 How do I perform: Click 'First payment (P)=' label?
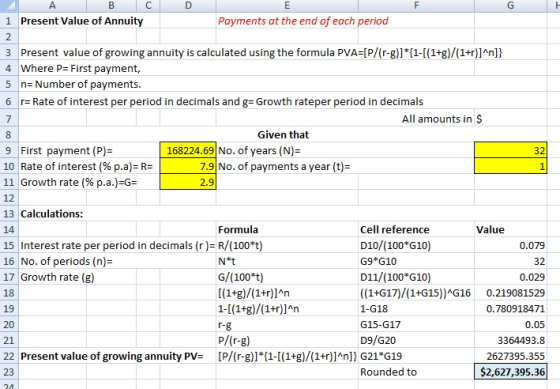tap(66, 150)
